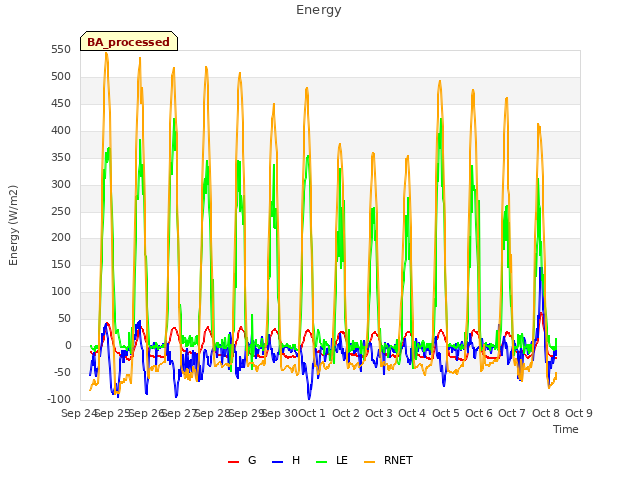
Task: Click the '250' y-axis tick label
Action: point(61,211)
